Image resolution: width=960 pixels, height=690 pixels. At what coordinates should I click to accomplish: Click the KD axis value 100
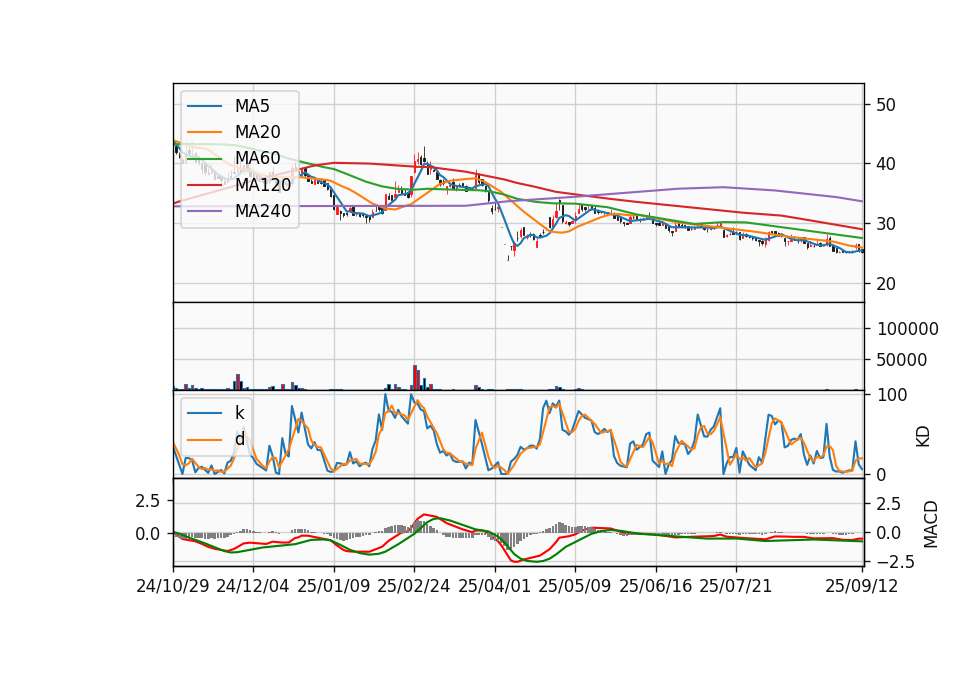point(892,395)
